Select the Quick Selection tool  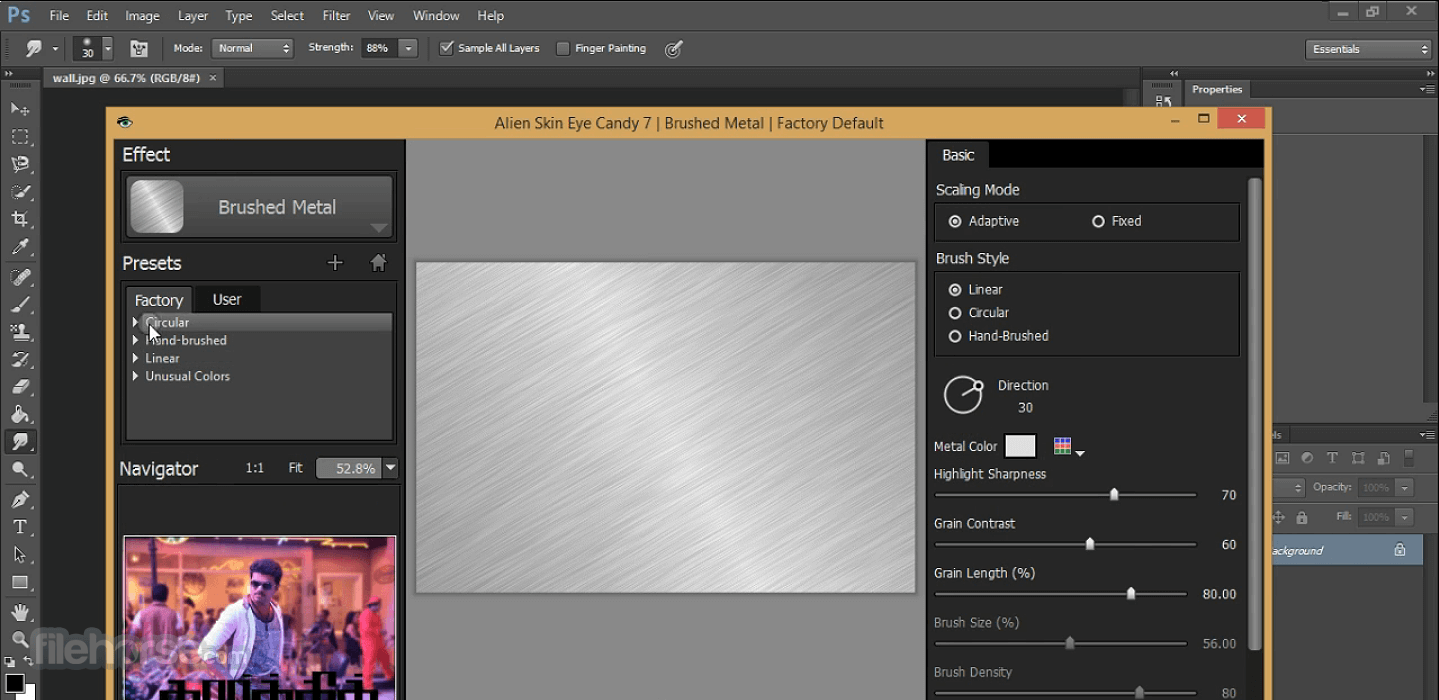[x=19, y=191]
